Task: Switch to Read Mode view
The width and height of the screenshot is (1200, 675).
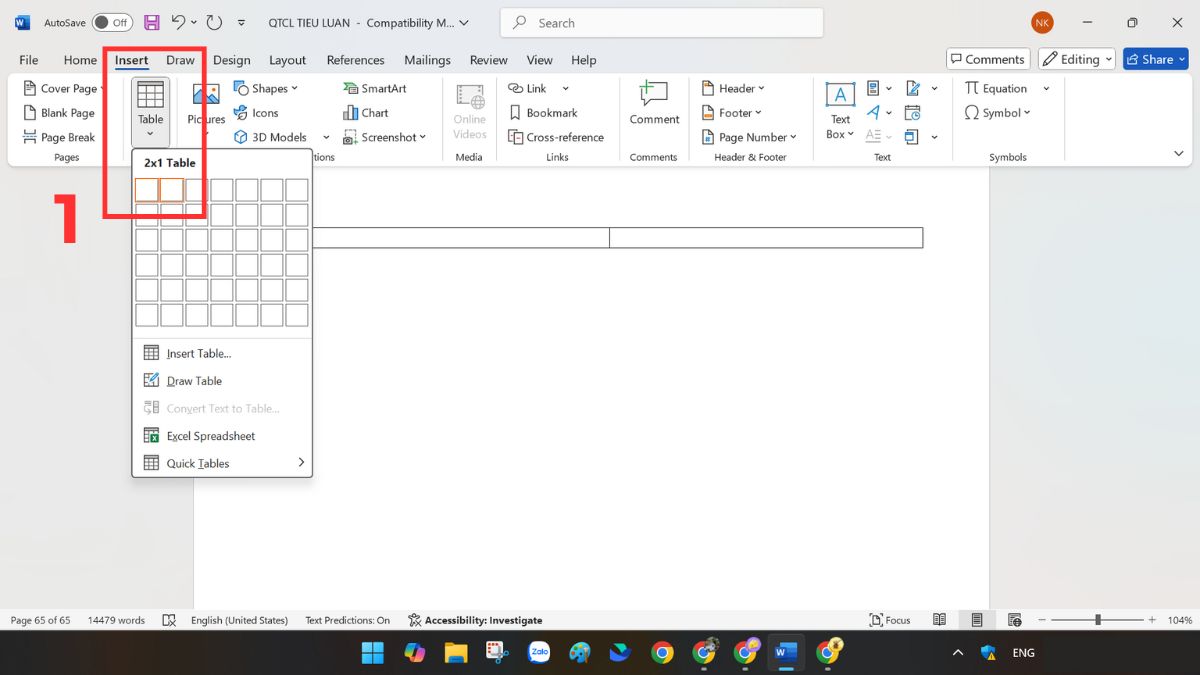Action: point(939,620)
